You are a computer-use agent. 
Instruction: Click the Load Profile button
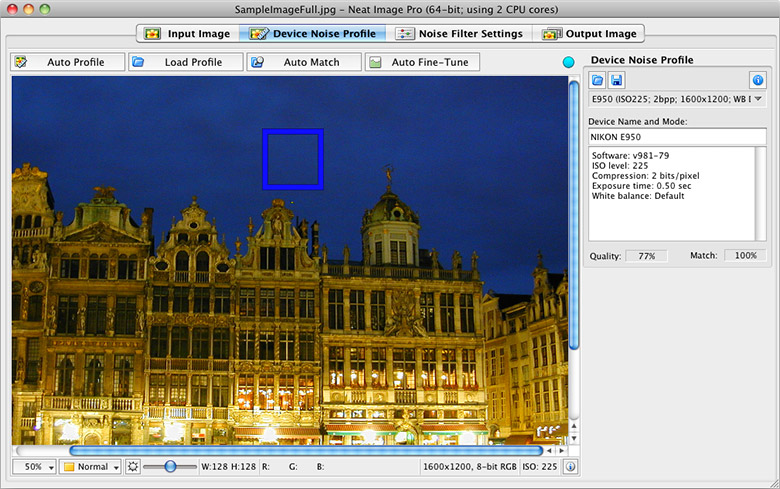point(186,62)
